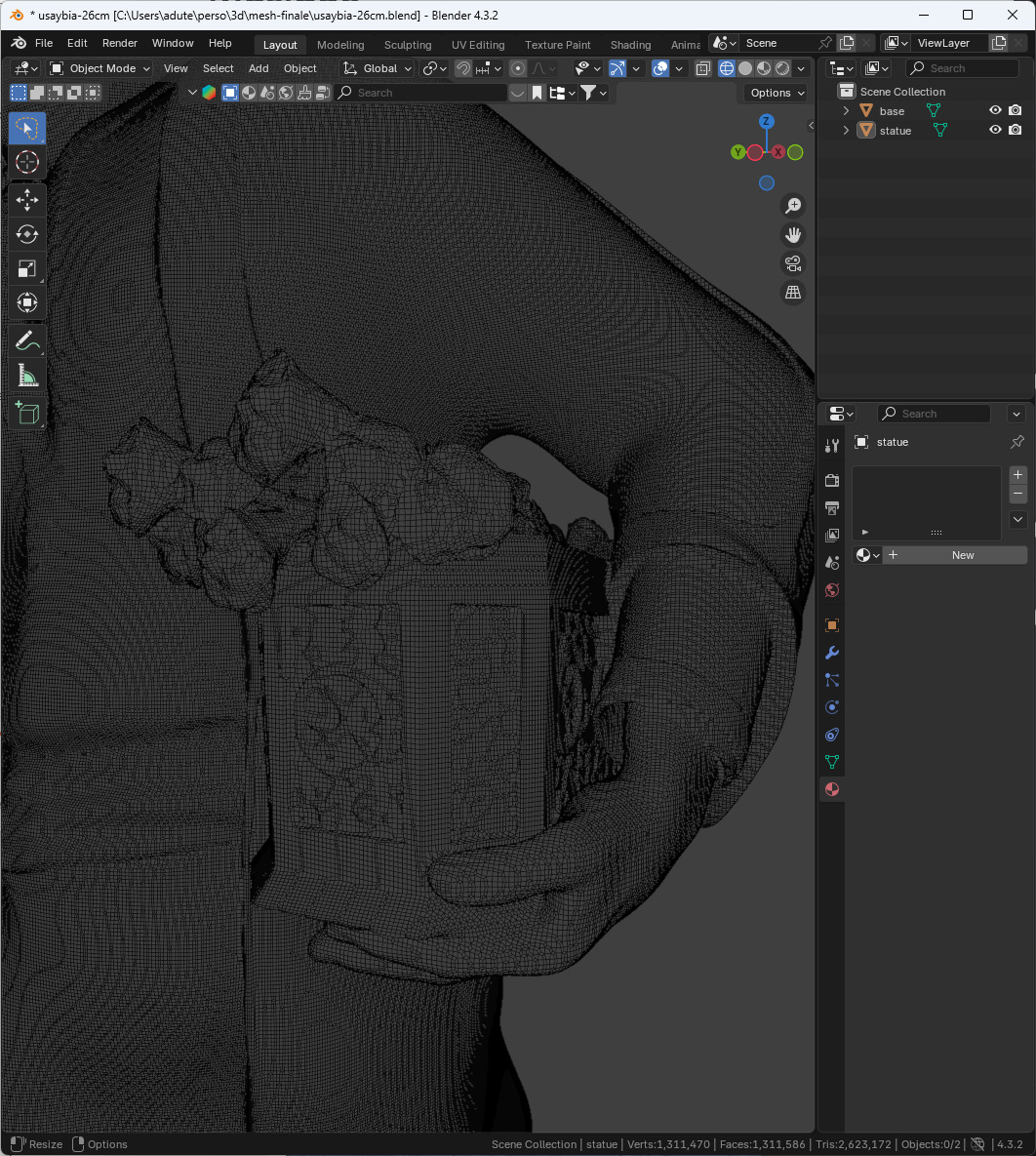Switch to Wireframe viewport shading
Screen dimensions: 1036x1156
[727, 68]
